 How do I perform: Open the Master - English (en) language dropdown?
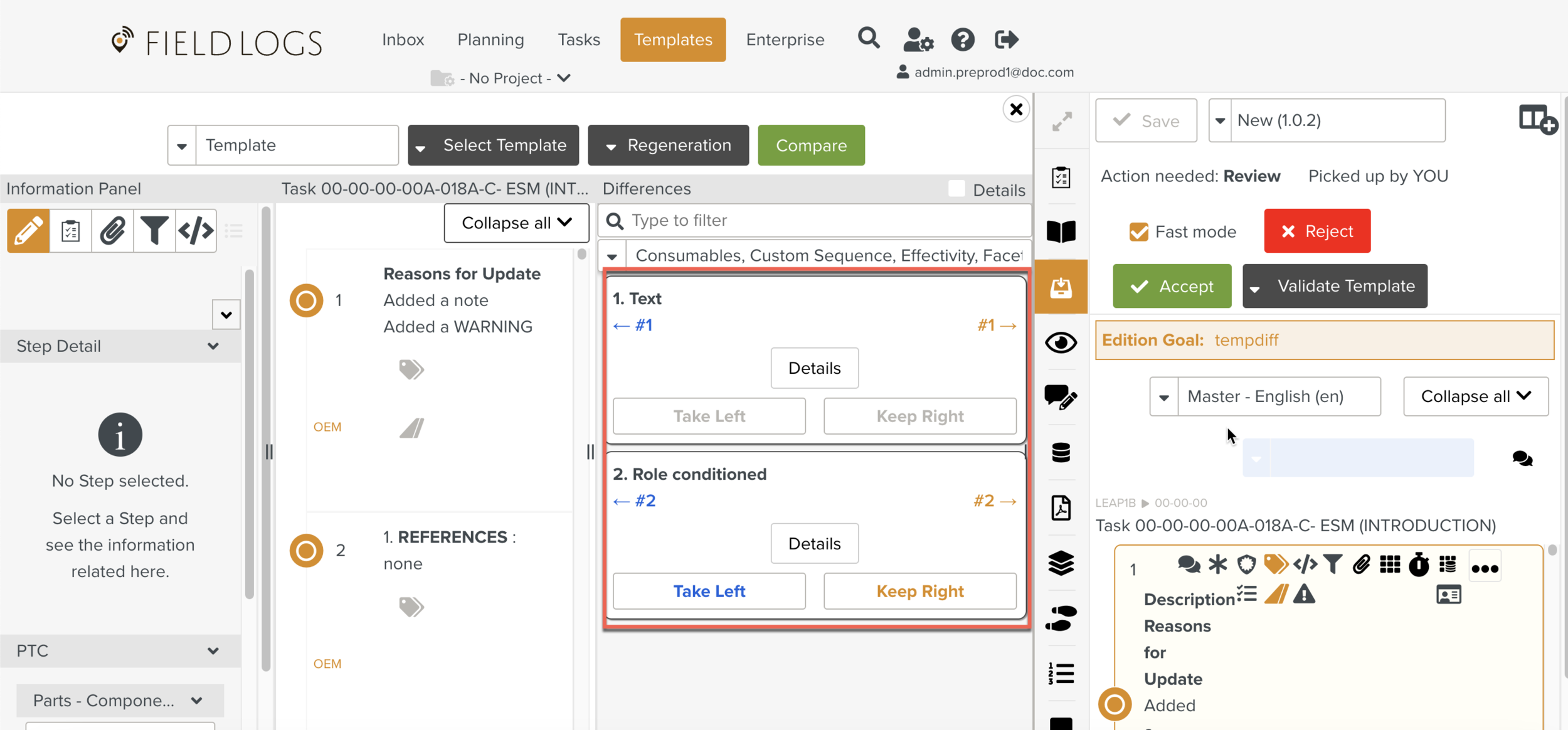[x=1265, y=396]
